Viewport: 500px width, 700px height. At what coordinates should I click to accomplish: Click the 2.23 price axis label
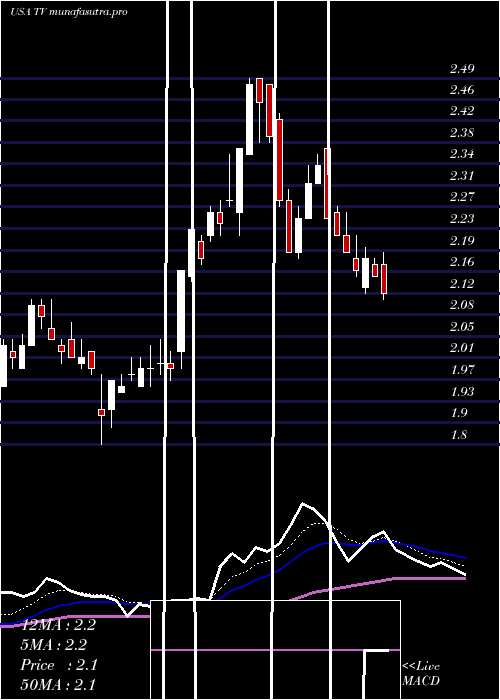coord(462,219)
